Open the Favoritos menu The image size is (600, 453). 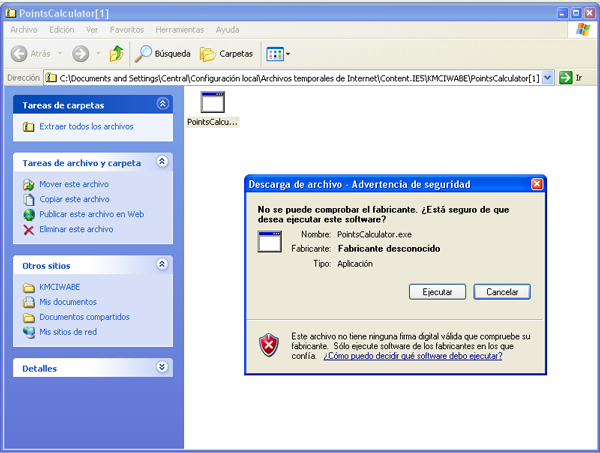pyautogui.click(x=127, y=30)
